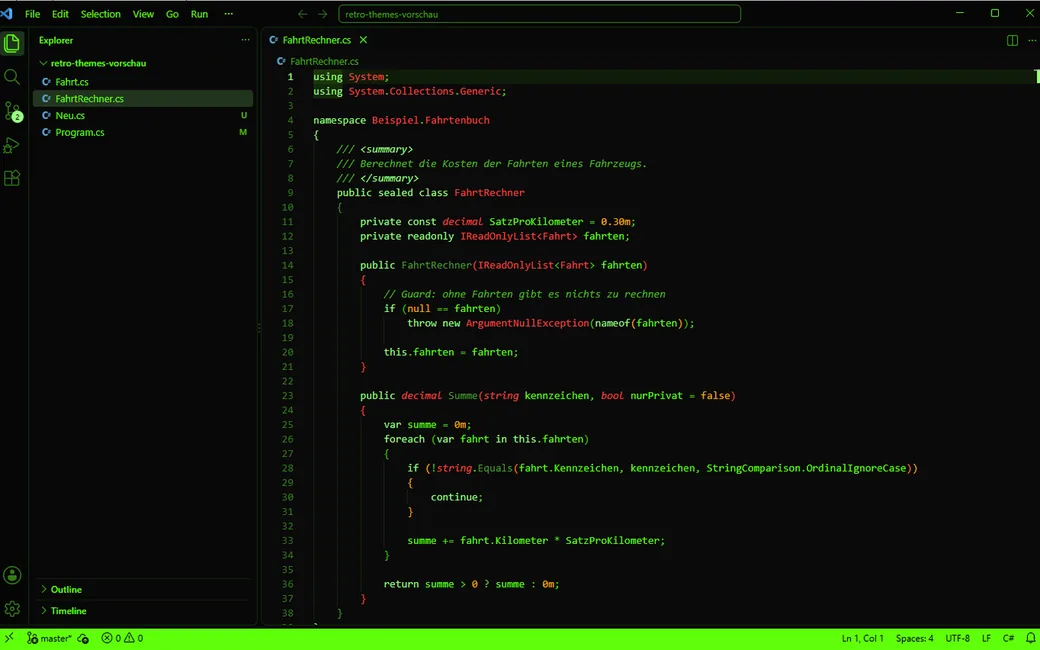The width and height of the screenshot is (1040, 650).
Task: Click the master branch indicator
Action: click(49, 638)
